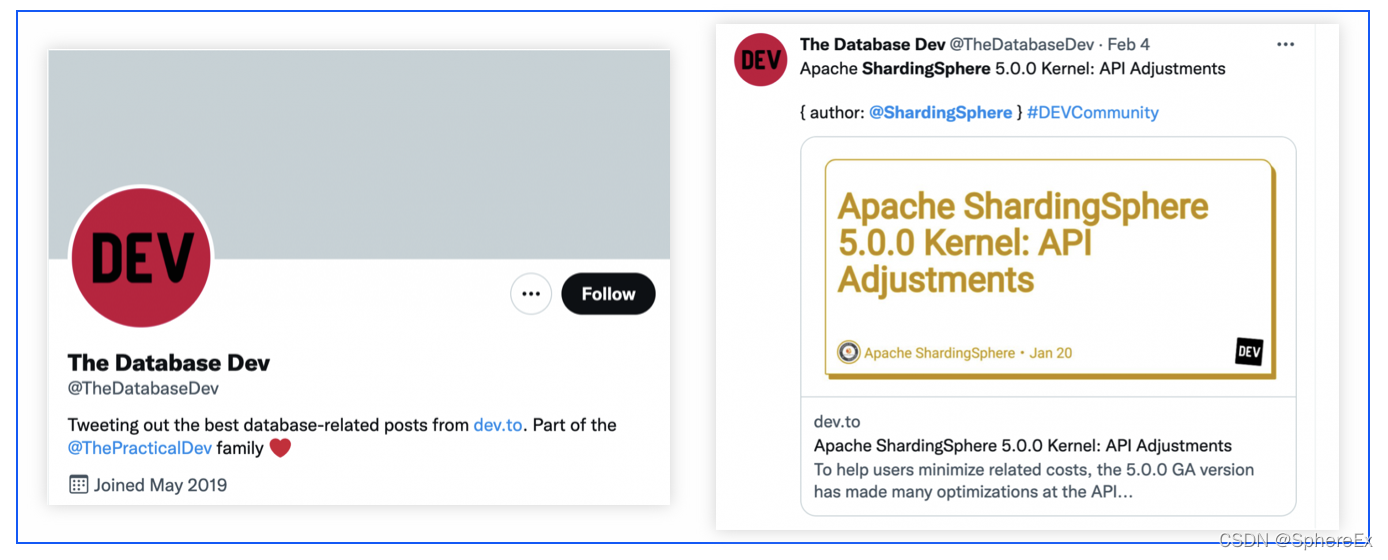Open the dev.to link in the bio
1388x560 pixels.
pos(498,425)
